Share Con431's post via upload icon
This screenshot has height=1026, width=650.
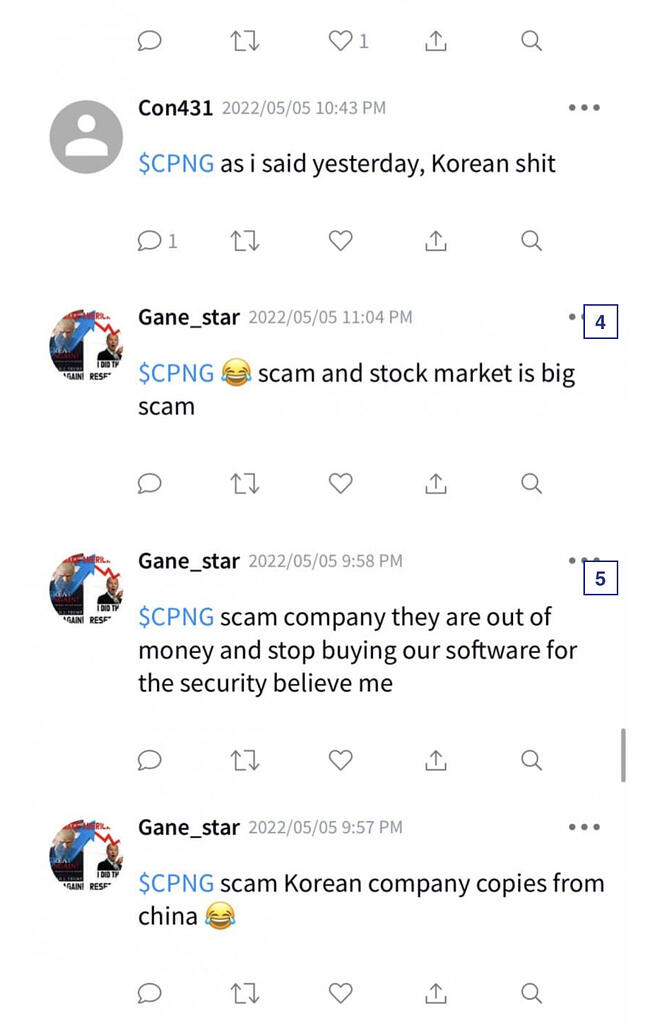(436, 241)
